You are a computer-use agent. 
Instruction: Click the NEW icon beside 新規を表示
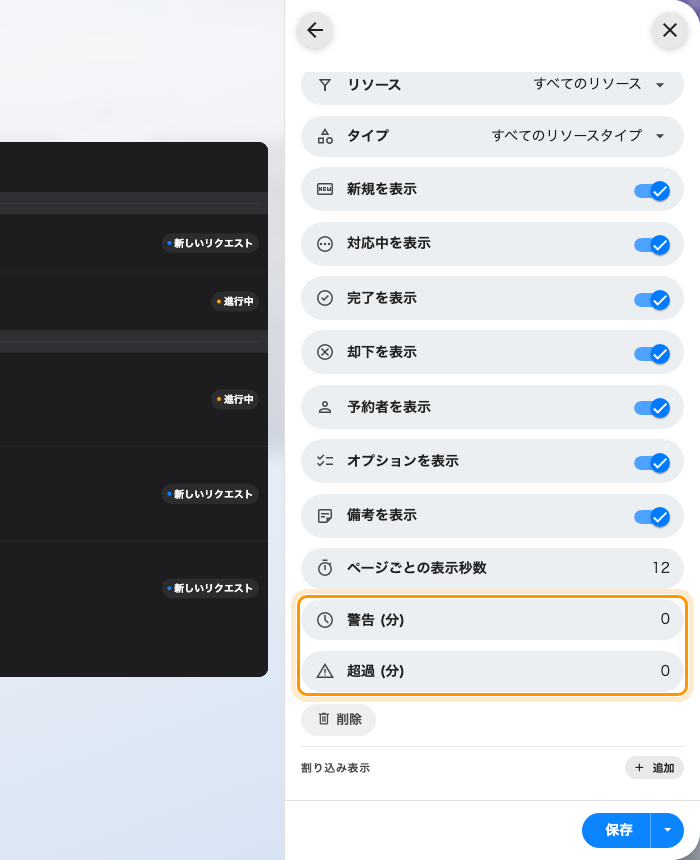(x=325, y=189)
